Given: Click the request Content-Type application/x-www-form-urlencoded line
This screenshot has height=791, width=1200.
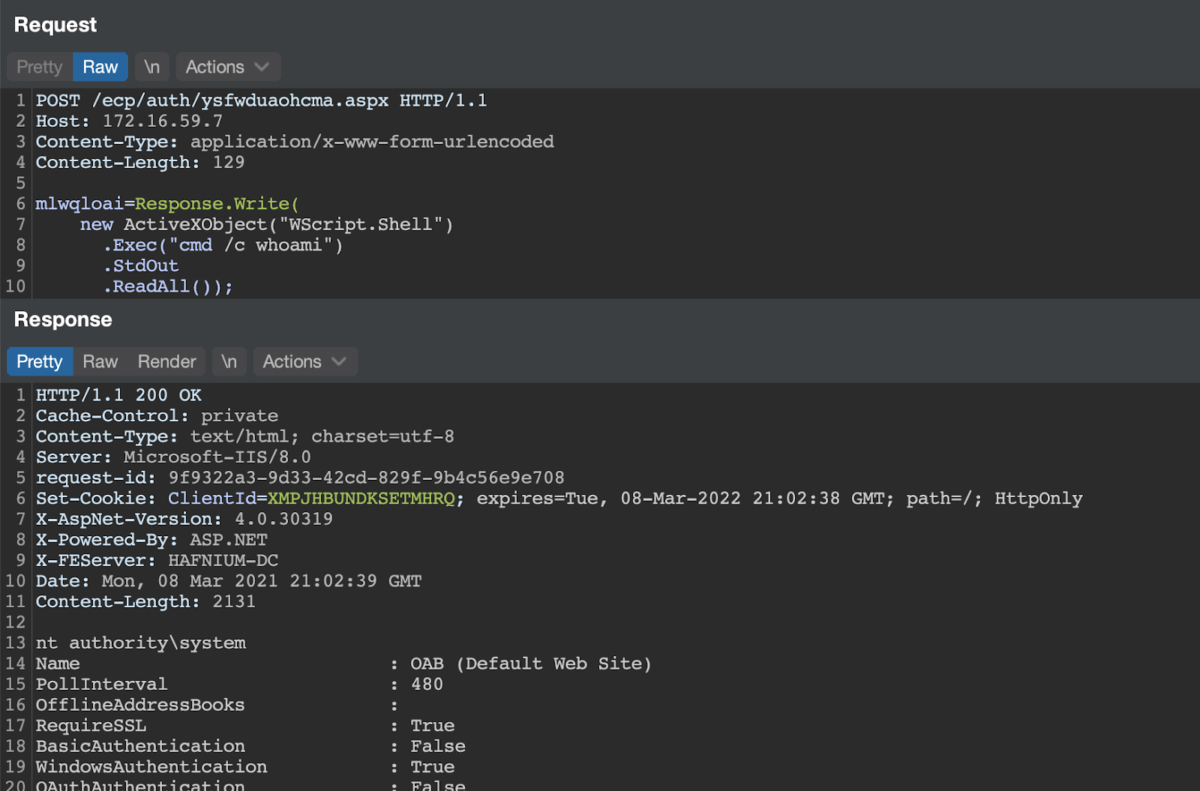Looking at the screenshot, I should [295, 142].
